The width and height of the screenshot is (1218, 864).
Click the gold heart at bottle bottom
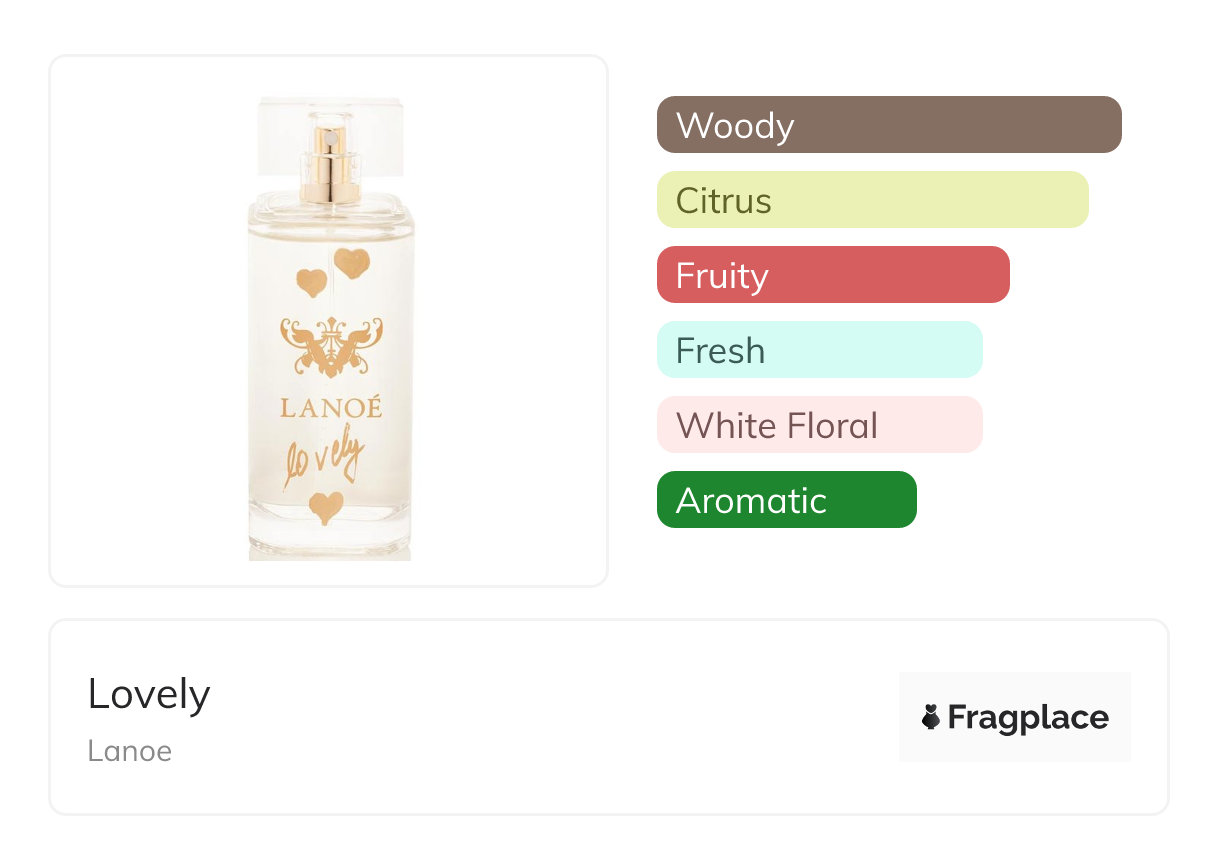click(x=326, y=507)
